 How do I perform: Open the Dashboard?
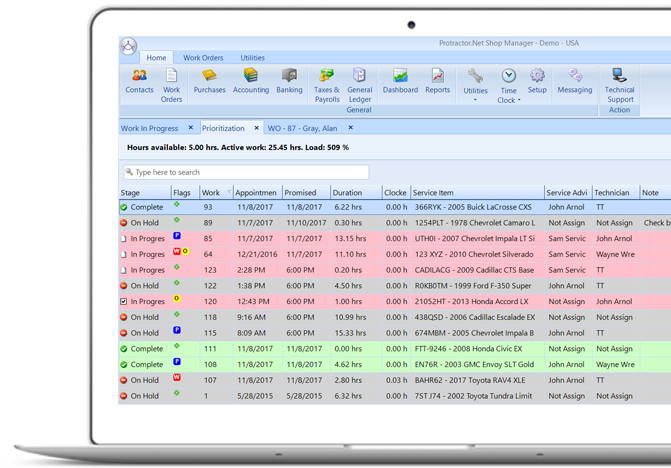point(400,81)
